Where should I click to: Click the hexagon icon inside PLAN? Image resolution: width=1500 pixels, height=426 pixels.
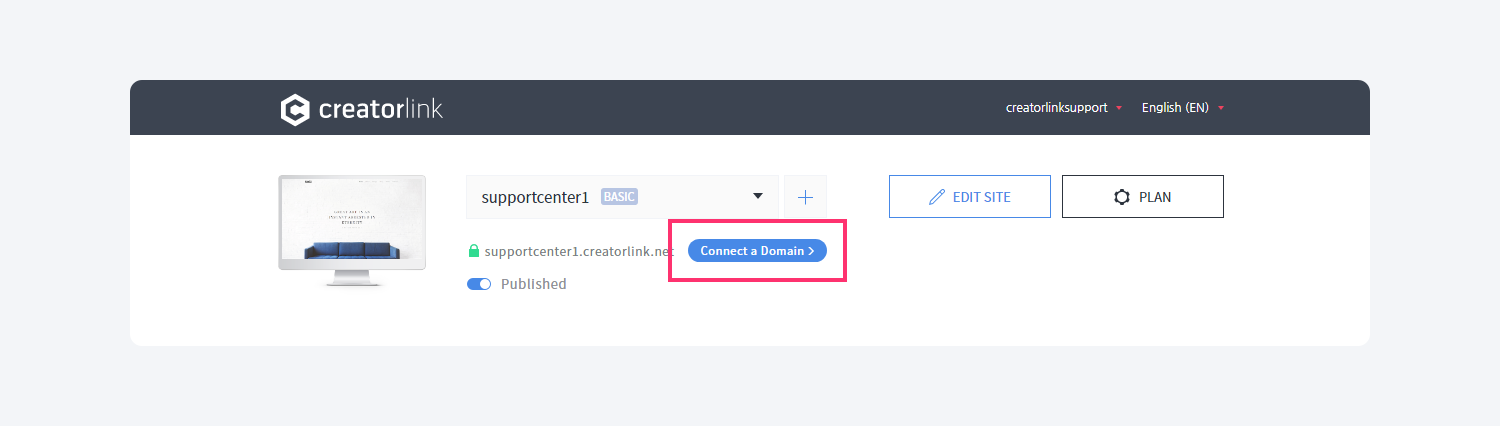click(x=1122, y=197)
